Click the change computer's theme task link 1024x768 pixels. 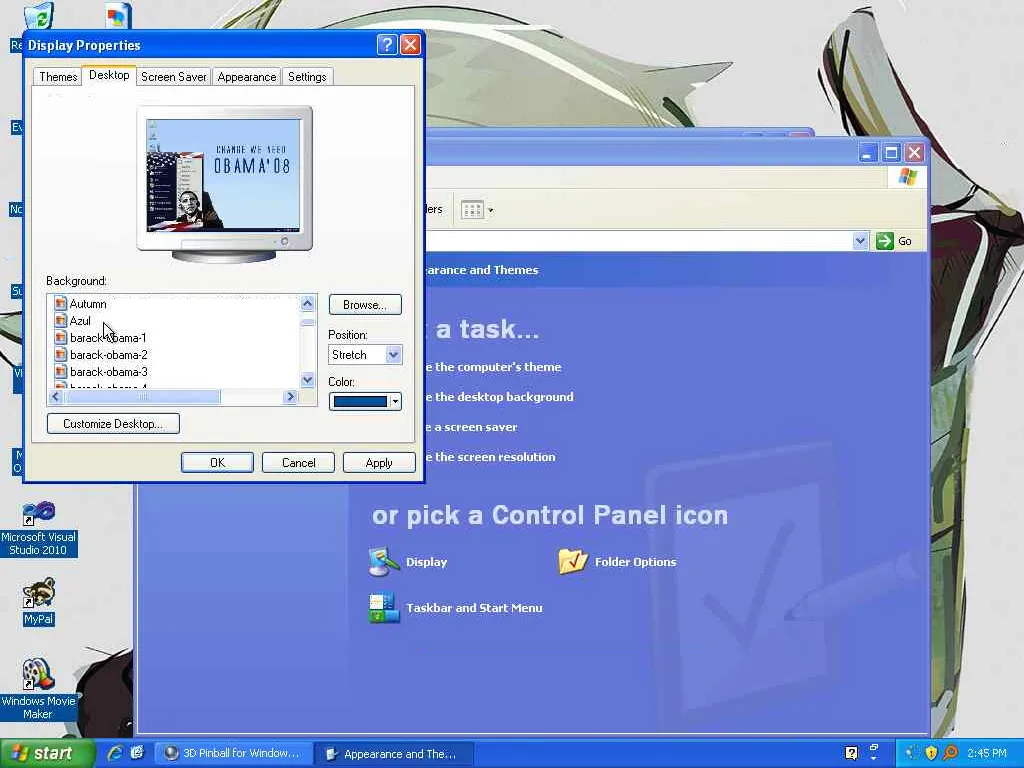[x=492, y=367]
